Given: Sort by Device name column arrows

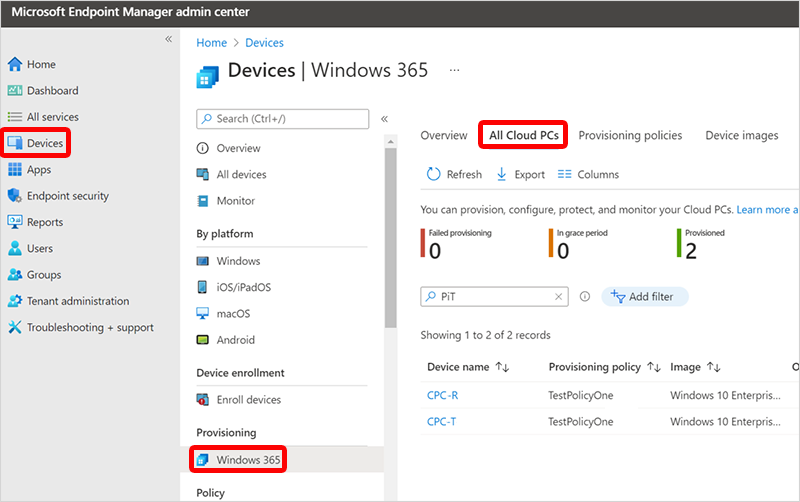Looking at the screenshot, I should tap(503, 367).
